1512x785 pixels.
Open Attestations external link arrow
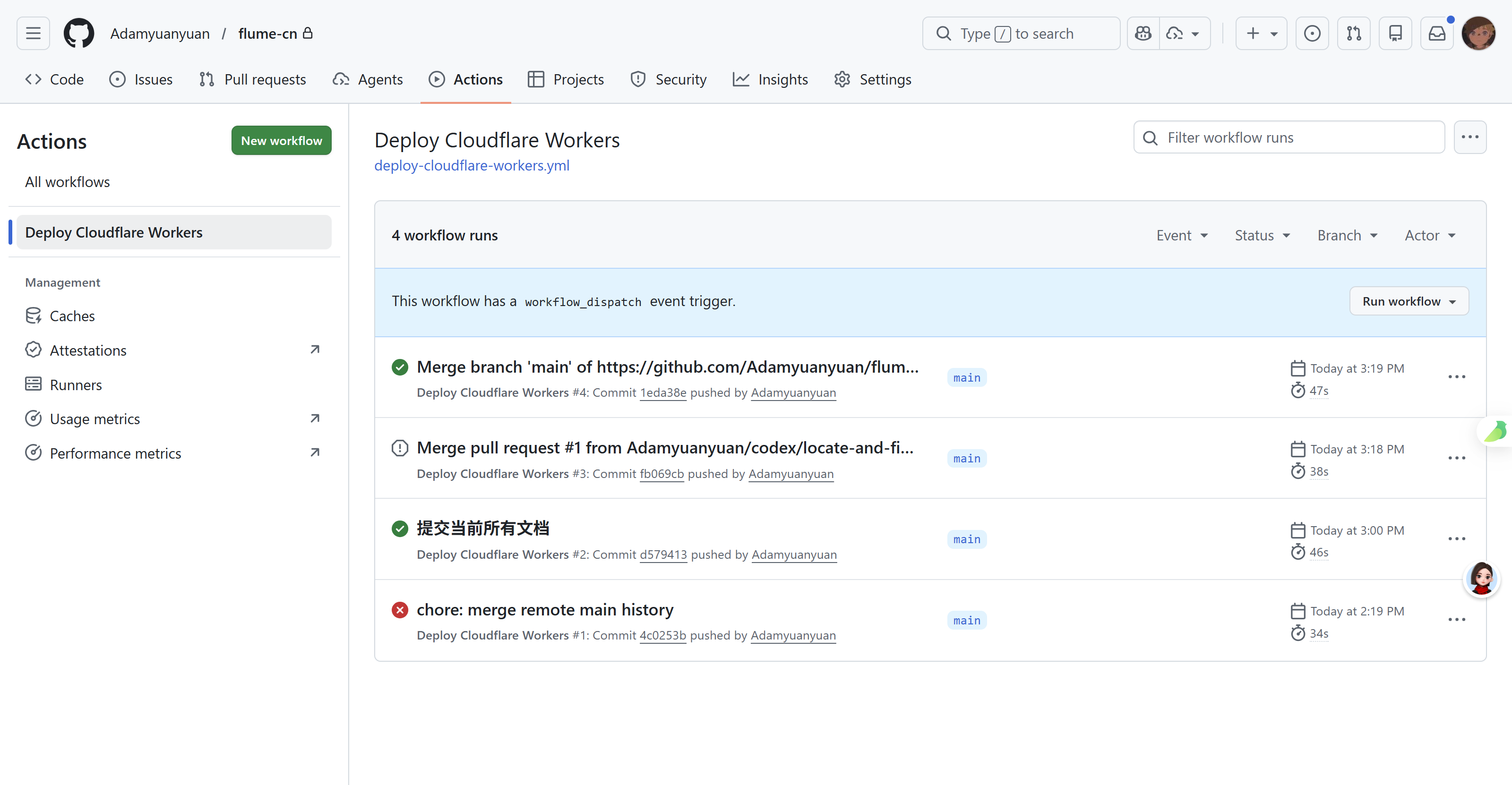pos(315,350)
